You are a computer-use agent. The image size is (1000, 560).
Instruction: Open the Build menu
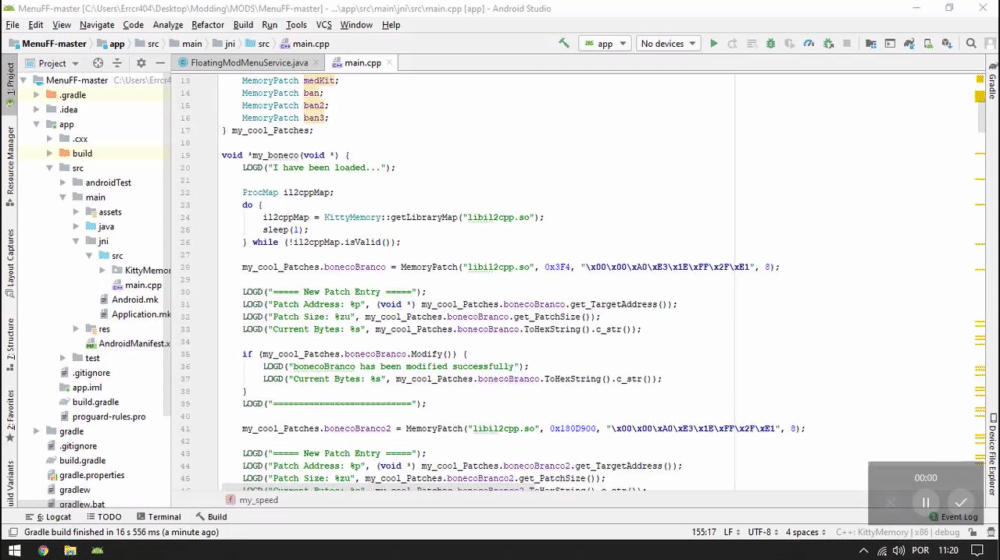click(243, 25)
